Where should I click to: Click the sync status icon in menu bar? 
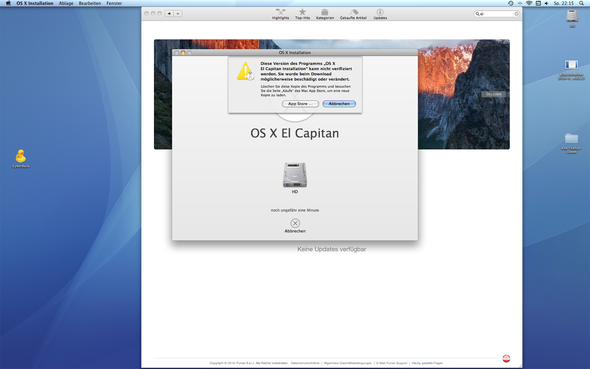511,3
